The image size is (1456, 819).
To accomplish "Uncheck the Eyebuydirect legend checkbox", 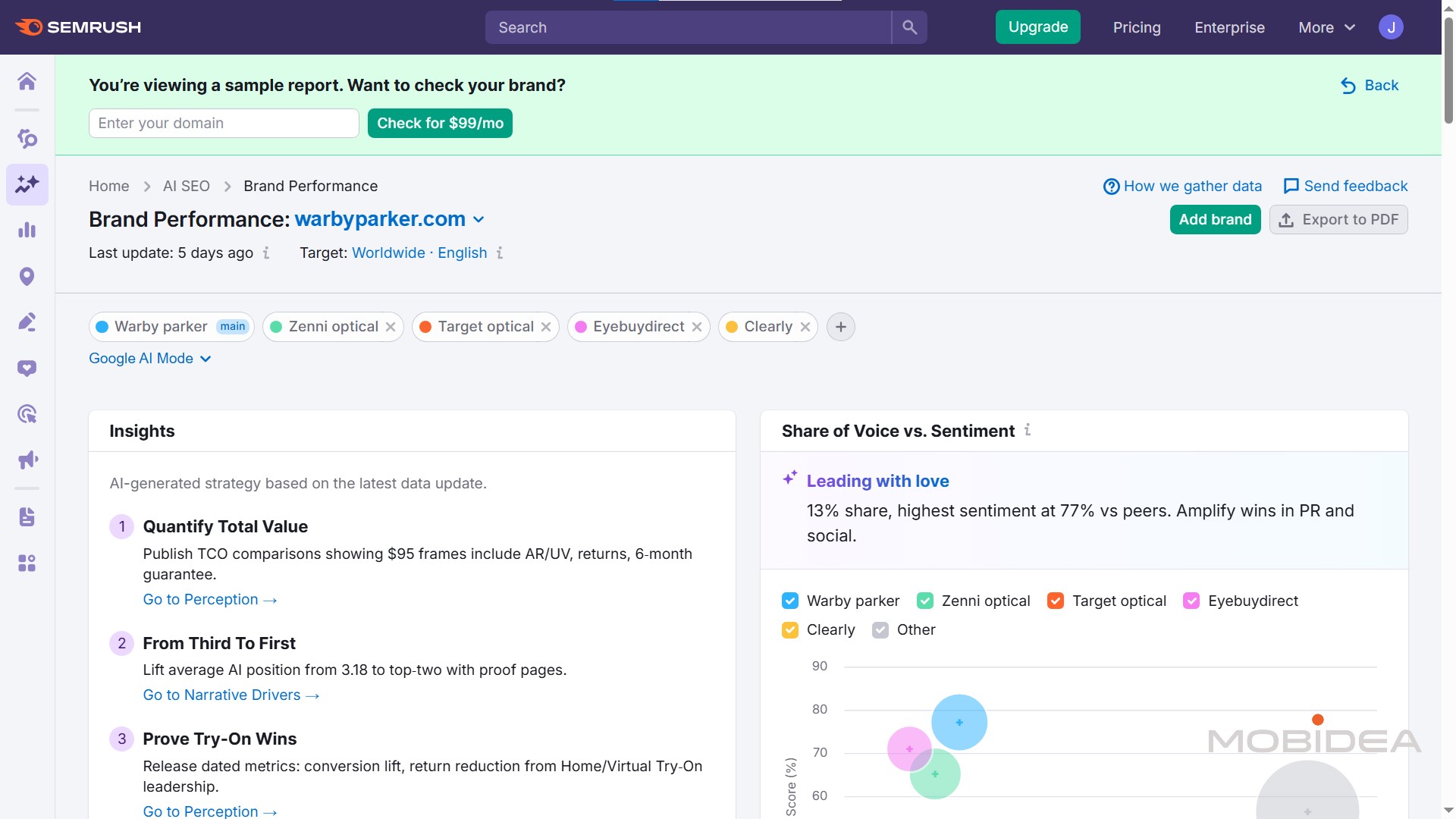I will [1192, 601].
